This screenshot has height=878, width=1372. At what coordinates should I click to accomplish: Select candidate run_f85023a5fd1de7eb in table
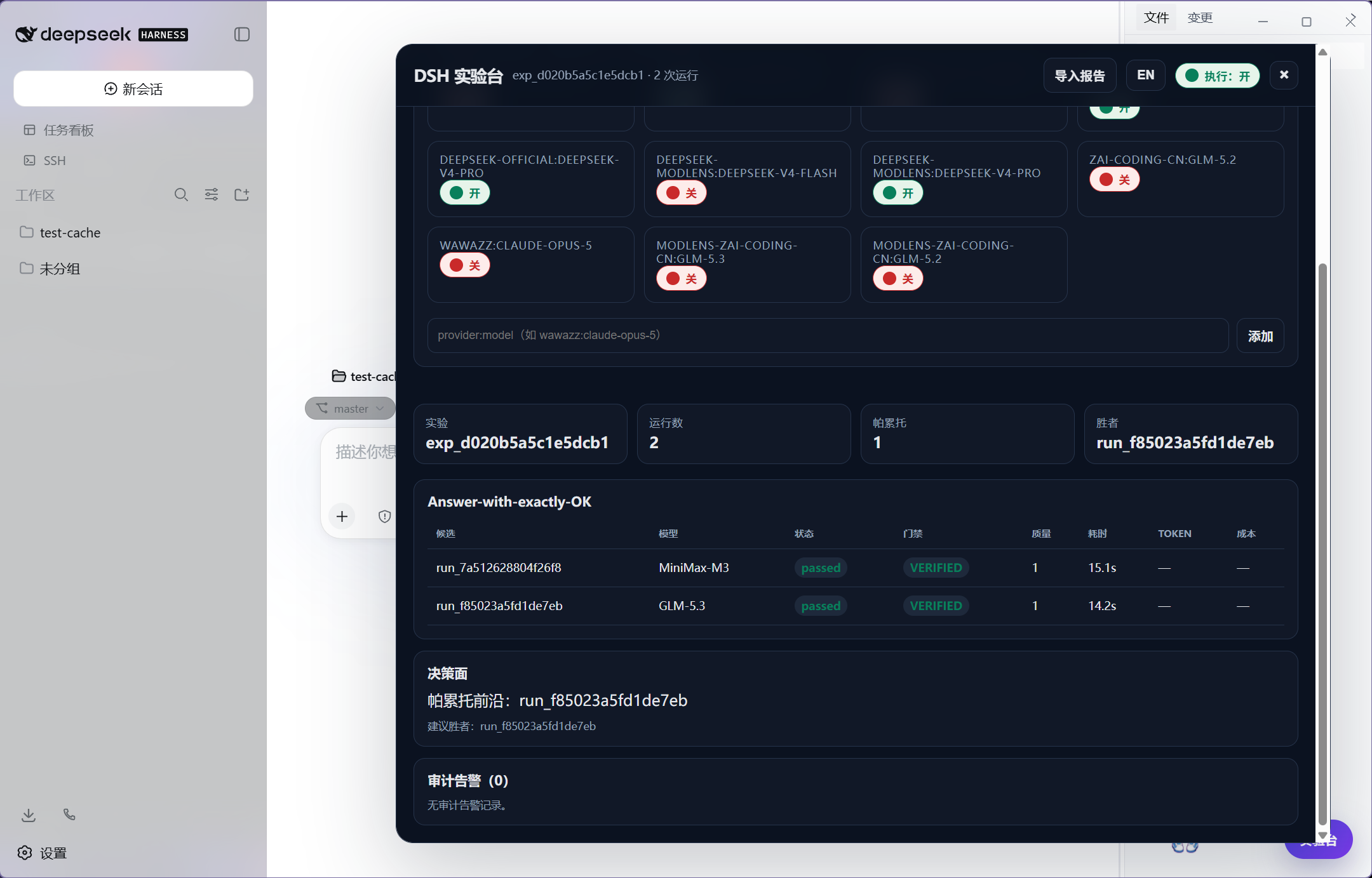pyautogui.click(x=856, y=606)
